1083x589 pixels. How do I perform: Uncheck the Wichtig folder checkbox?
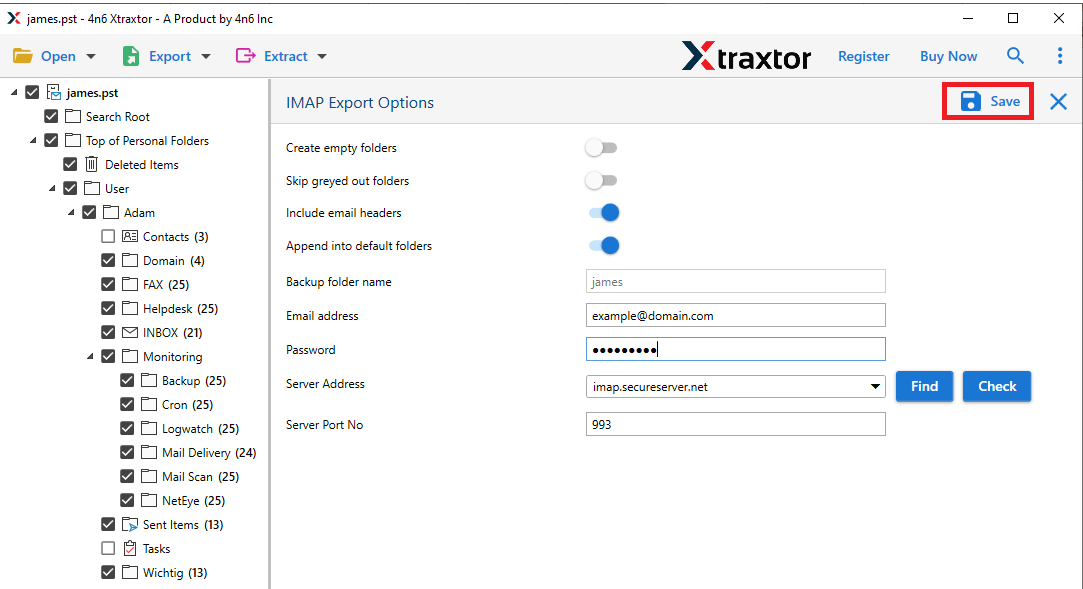[x=108, y=573]
